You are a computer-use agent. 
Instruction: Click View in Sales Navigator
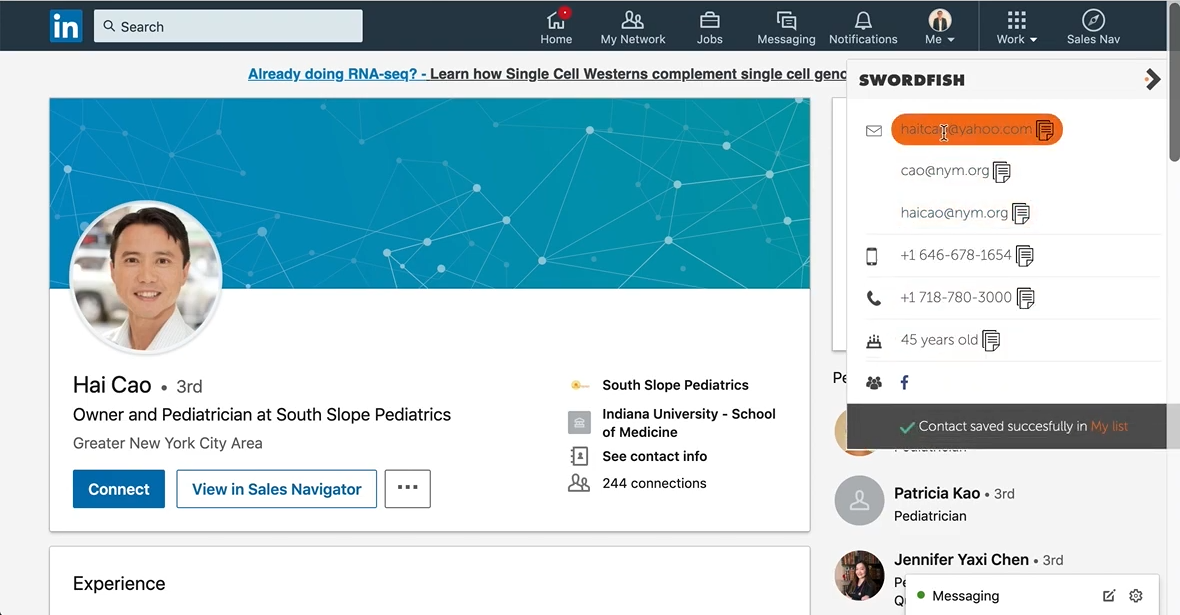276,489
